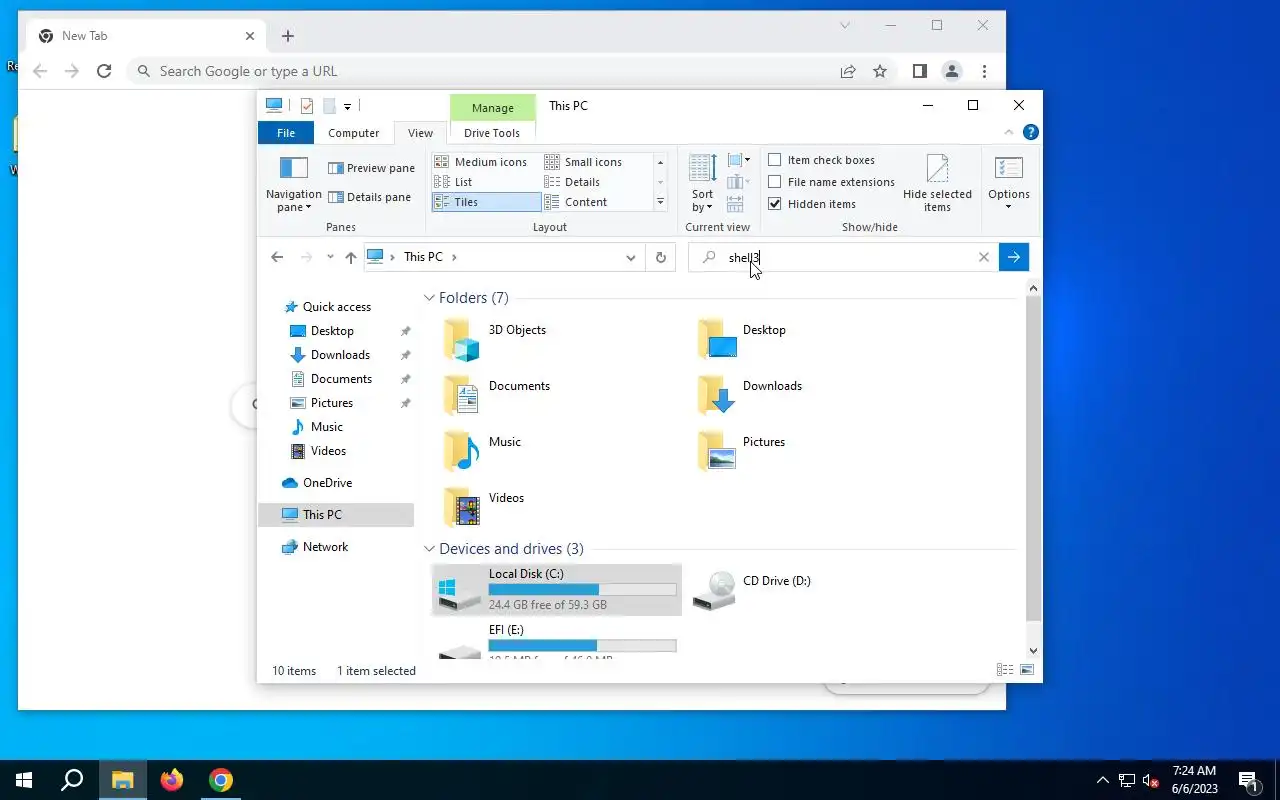
Task: Open Documents in navigation pane
Action: pos(341,379)
